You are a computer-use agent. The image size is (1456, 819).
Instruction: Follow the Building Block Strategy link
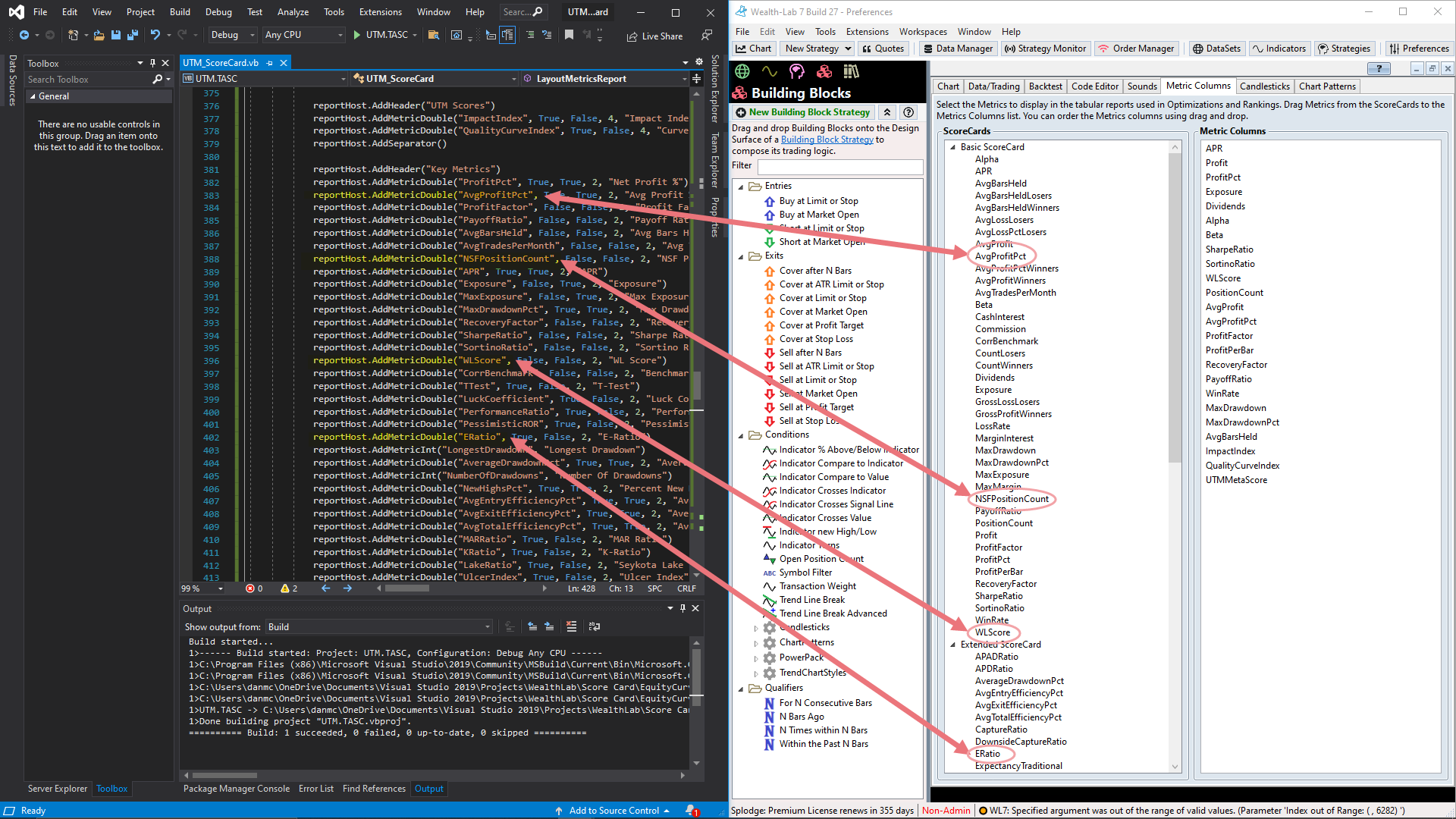click(827, 140)
